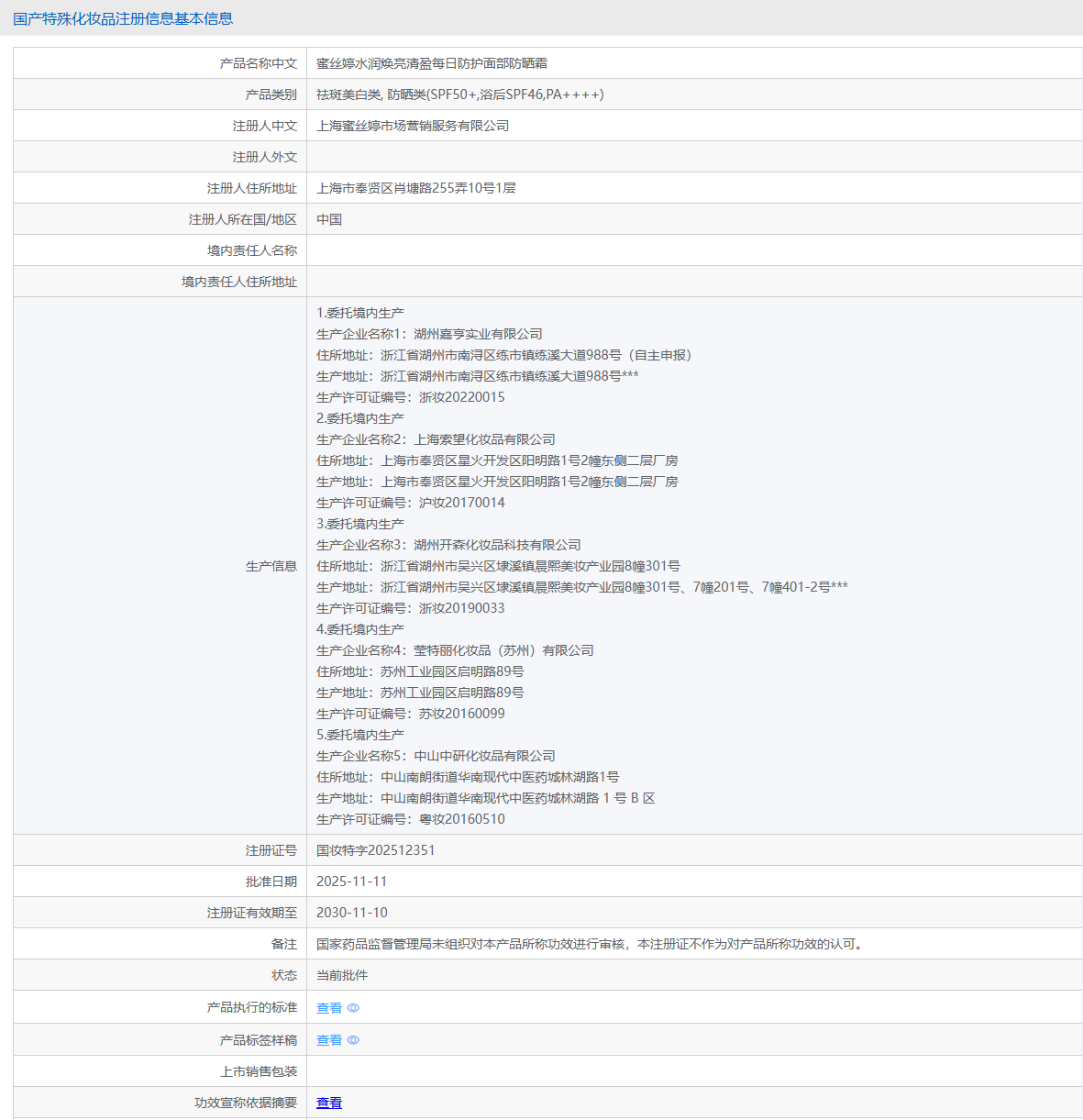Click the 产品名称中文 row label
Viewport: 1083px width, 1120px height.
point(259,63)
